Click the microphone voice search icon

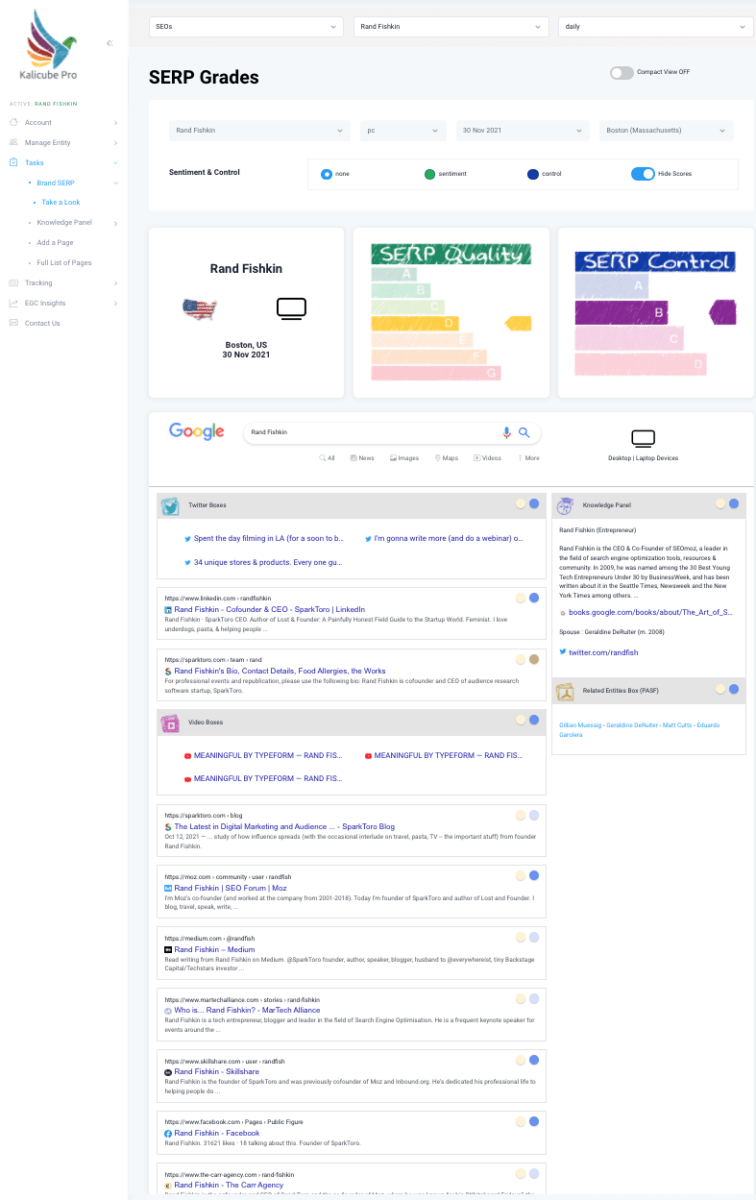(506, 433)
